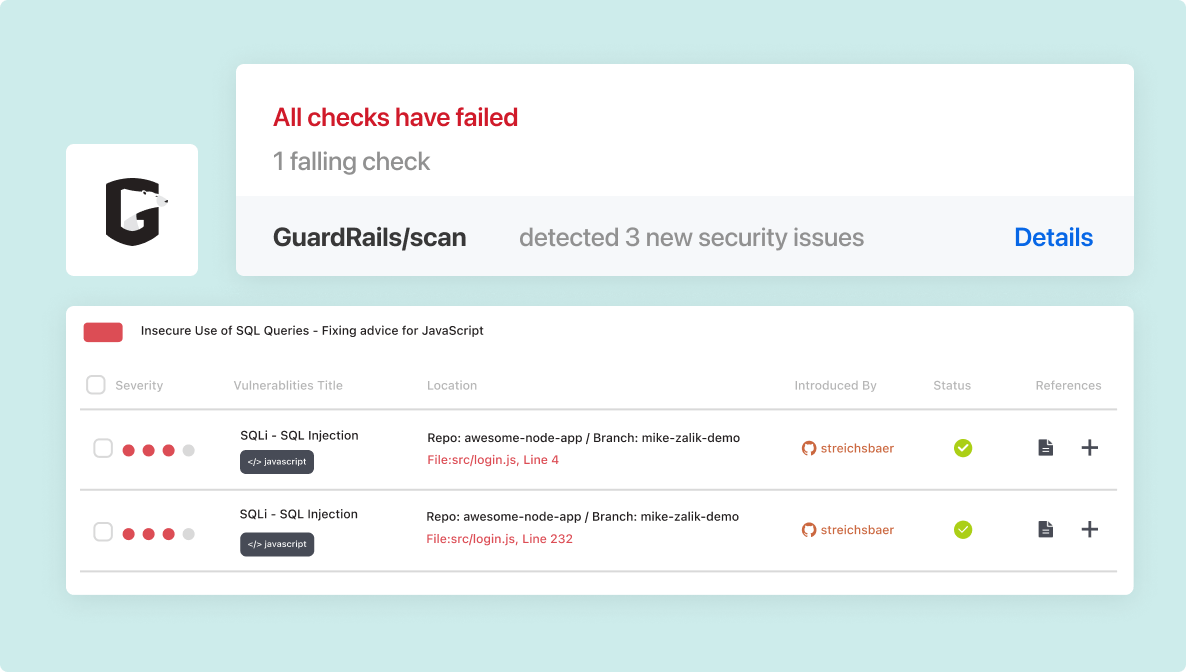Click GitHub icon beside first streichsbaer

coord(809,448)
